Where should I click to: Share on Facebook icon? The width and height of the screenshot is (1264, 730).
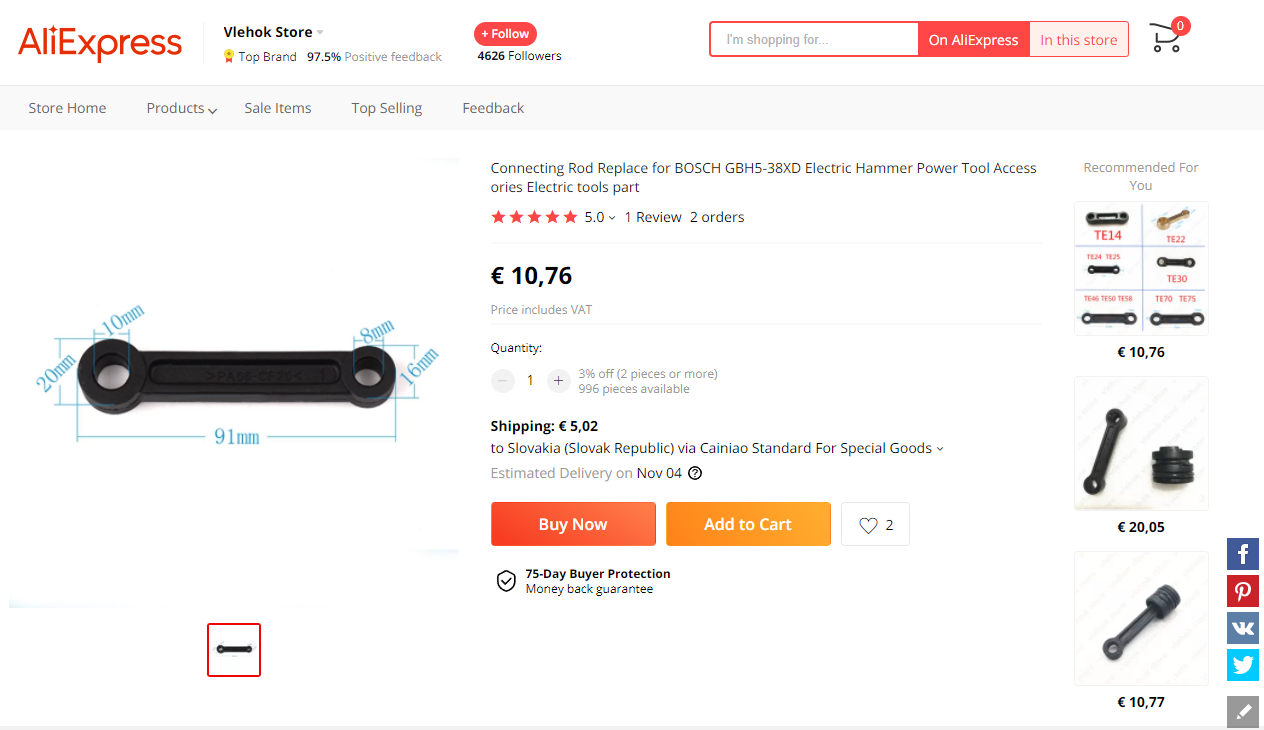(1243, 554)
